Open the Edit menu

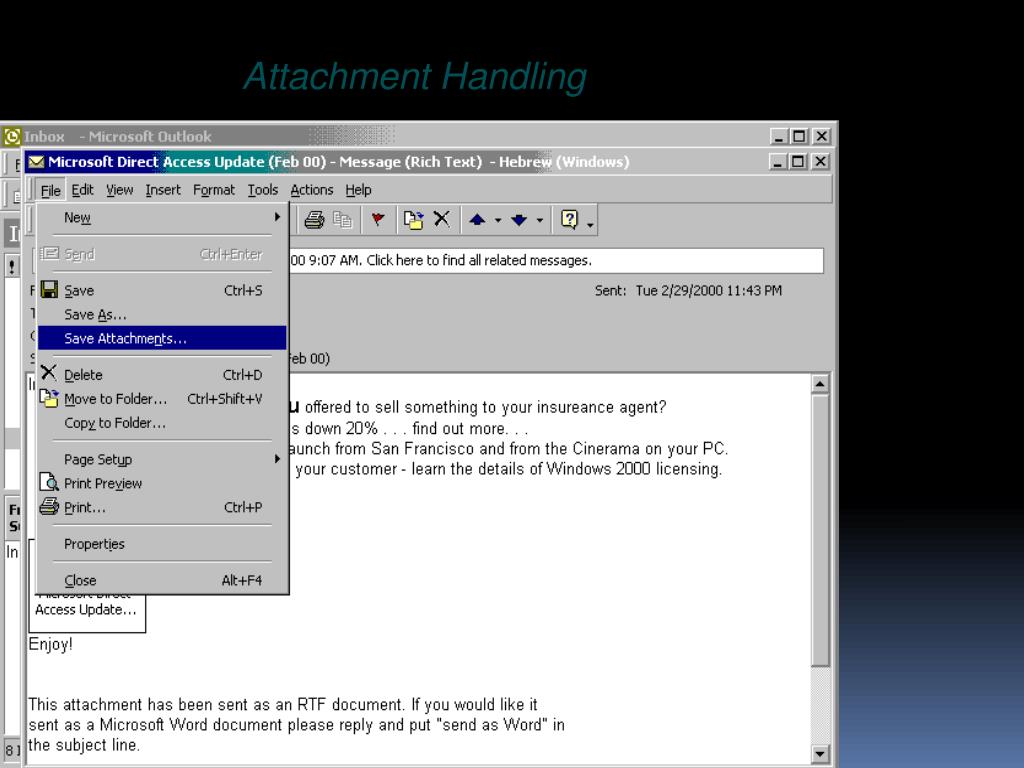[x=82, y=190]
